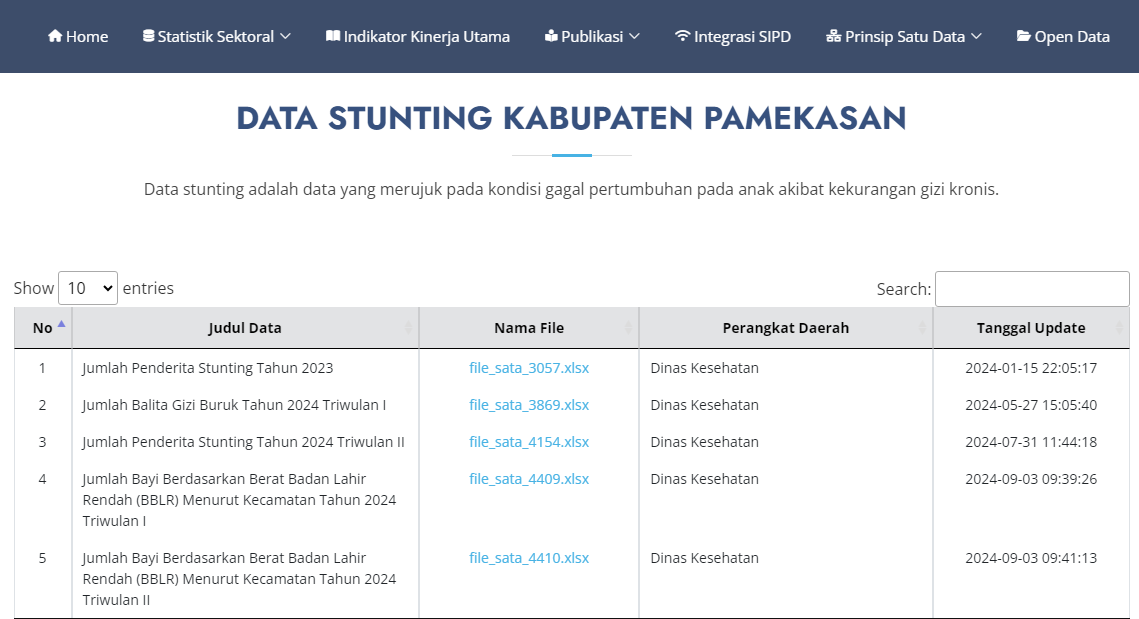Sort table by No column arrow
1139x619 pixels.
coord(61,325)
